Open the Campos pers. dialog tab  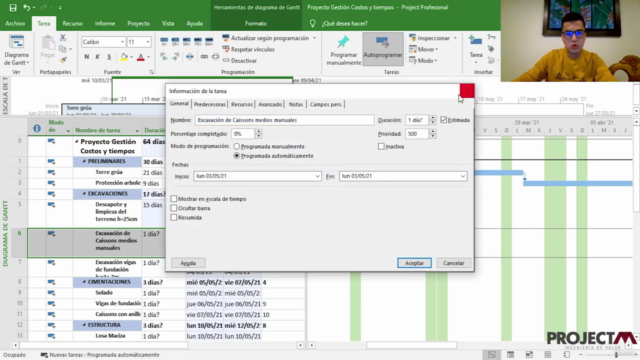326,104
